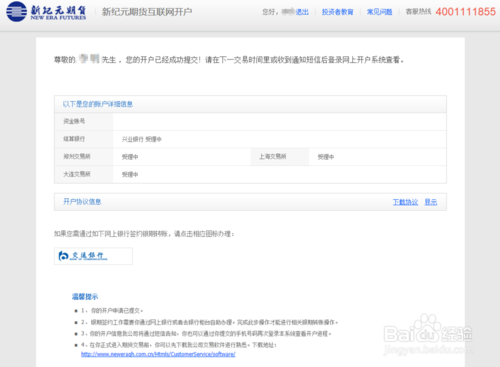Click the 交通银行 bank icon button

pos(93,256)
